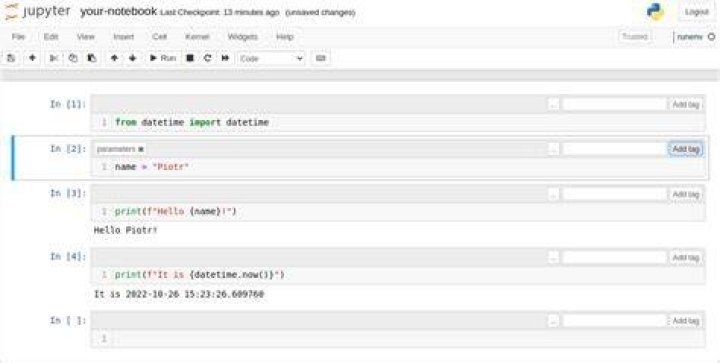This screenshot has height=363, width=720.
Task: Open the Kernel menu
Action: (197, 37)
